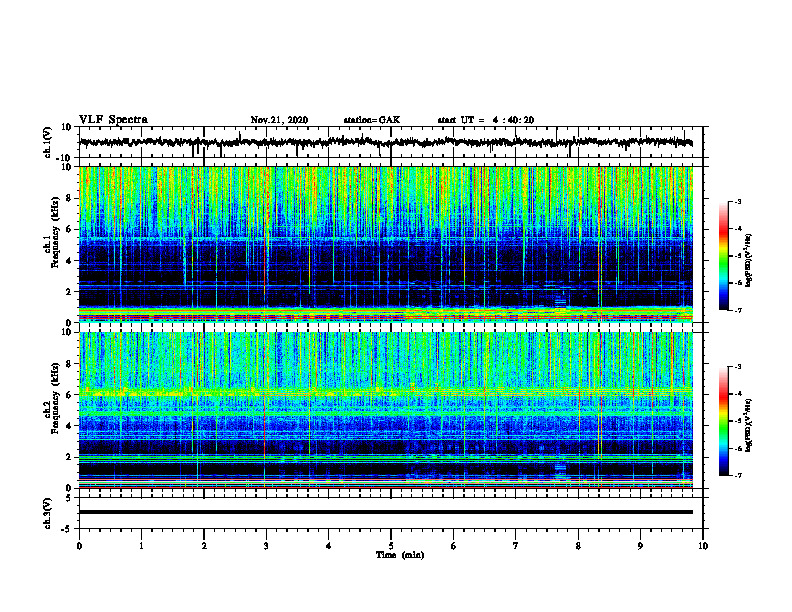The width and height of the screenshot is (792, 612).
Task: Click time axis tick label "0"
Action: [x=79, y=546]
